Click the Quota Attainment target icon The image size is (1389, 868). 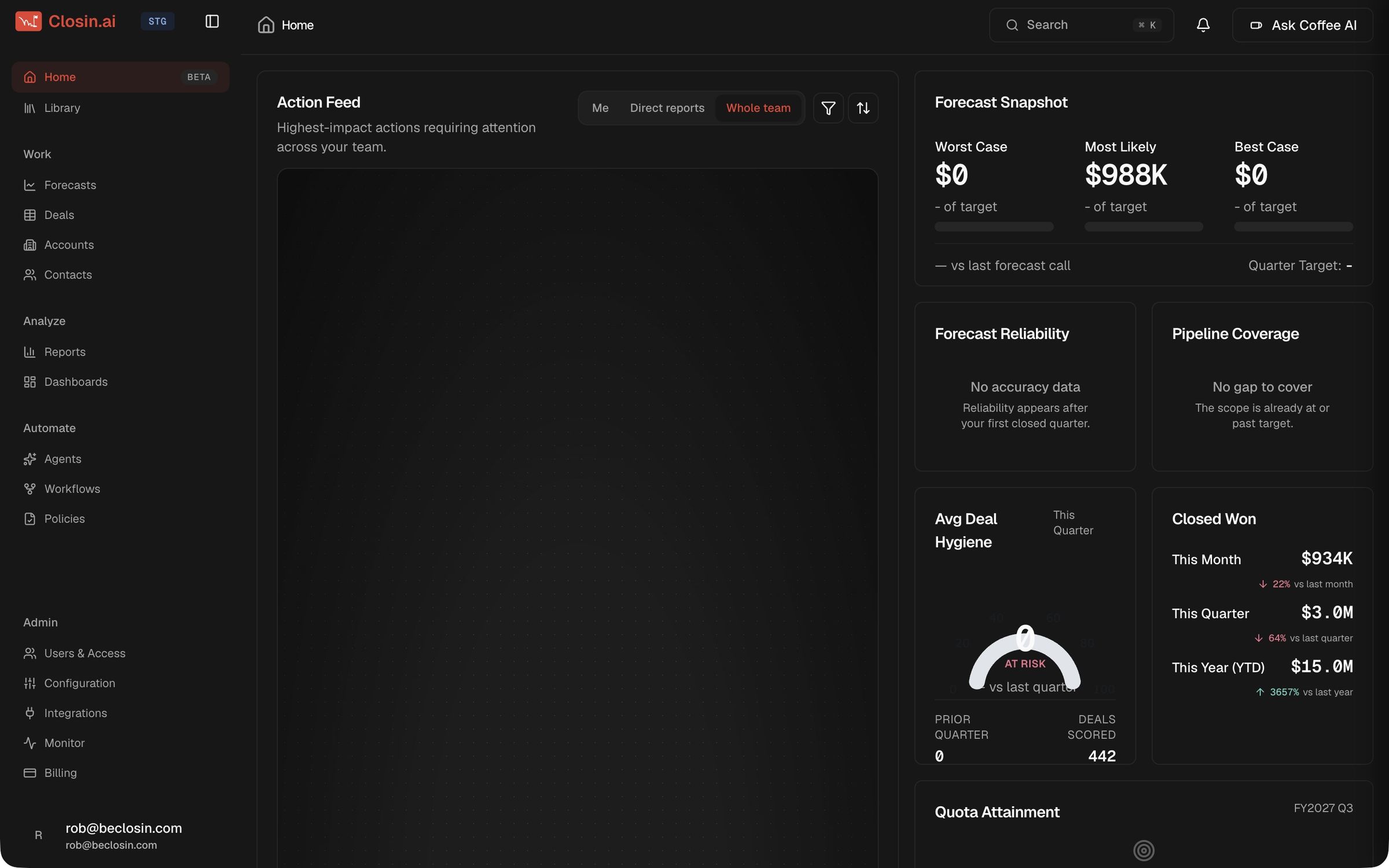(x=1144, y=850)
